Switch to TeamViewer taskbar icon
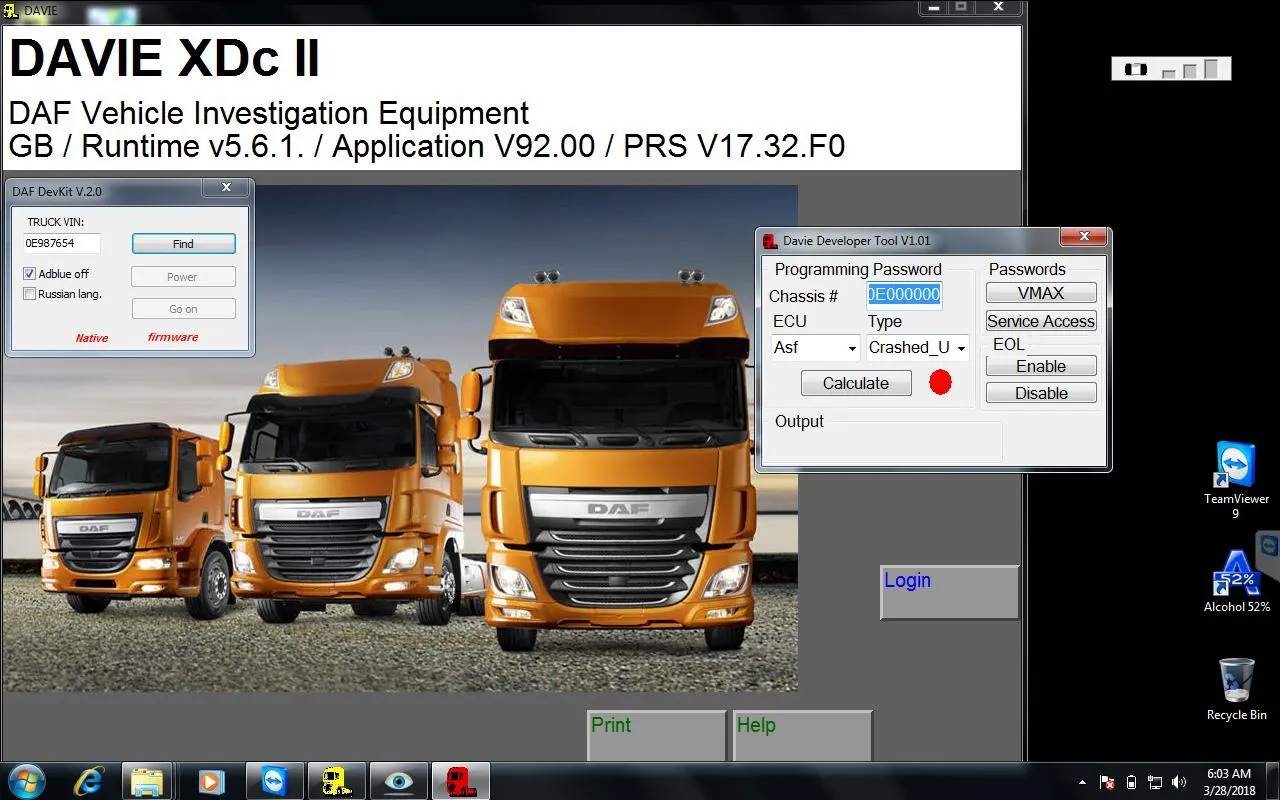 tap(273, 780)
